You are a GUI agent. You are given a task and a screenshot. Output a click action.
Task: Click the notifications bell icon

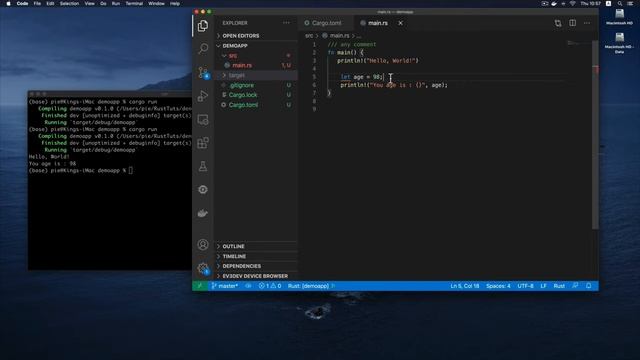(589, 286)
